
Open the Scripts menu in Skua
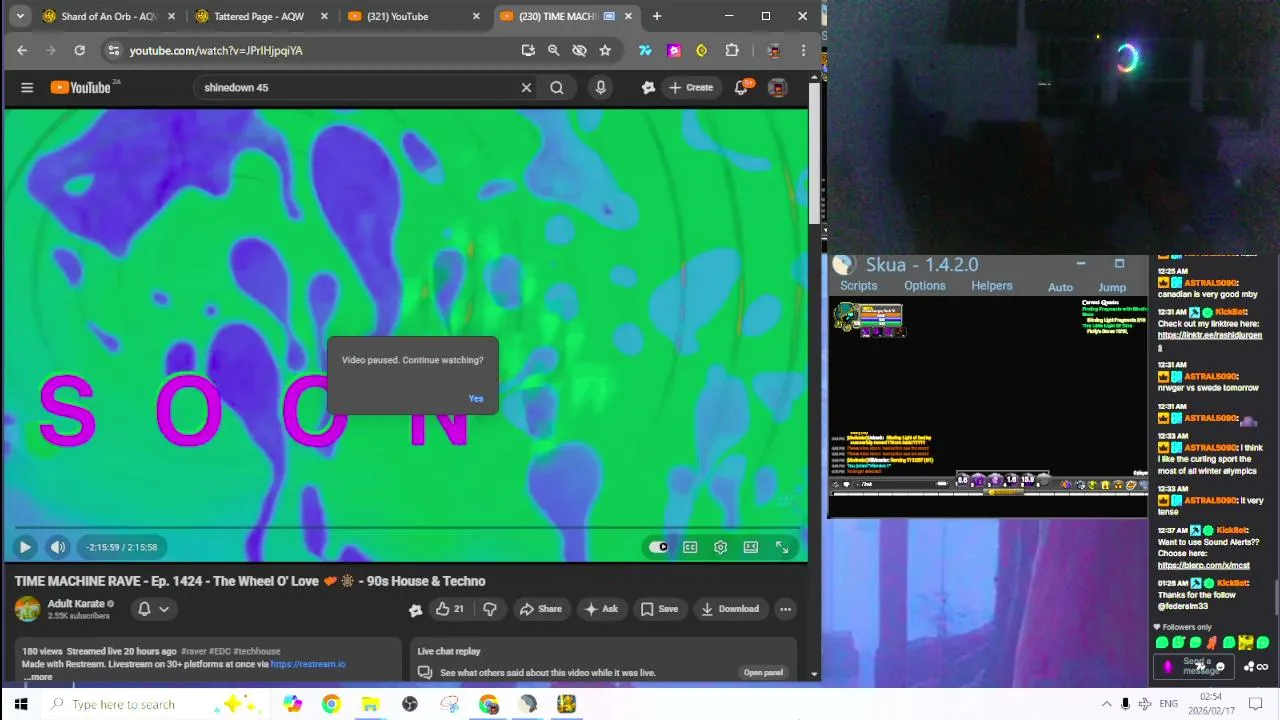pos(858,286)
